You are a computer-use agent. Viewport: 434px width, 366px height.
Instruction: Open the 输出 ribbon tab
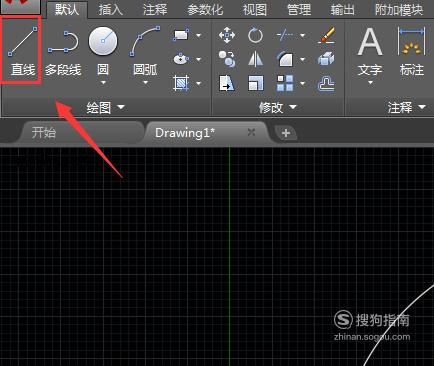[x=343, y=10]
